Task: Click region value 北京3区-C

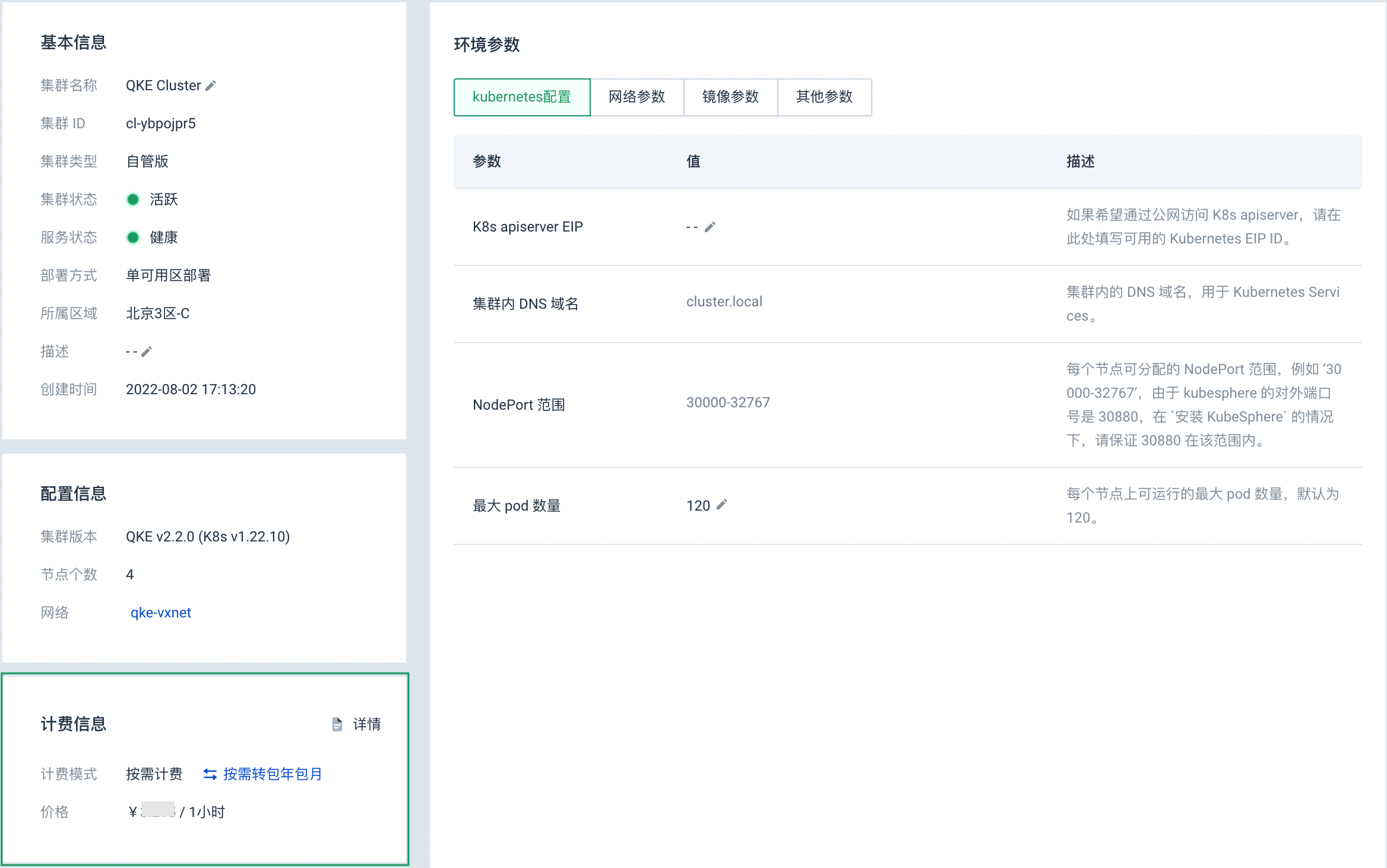Action: click(158, 313)
